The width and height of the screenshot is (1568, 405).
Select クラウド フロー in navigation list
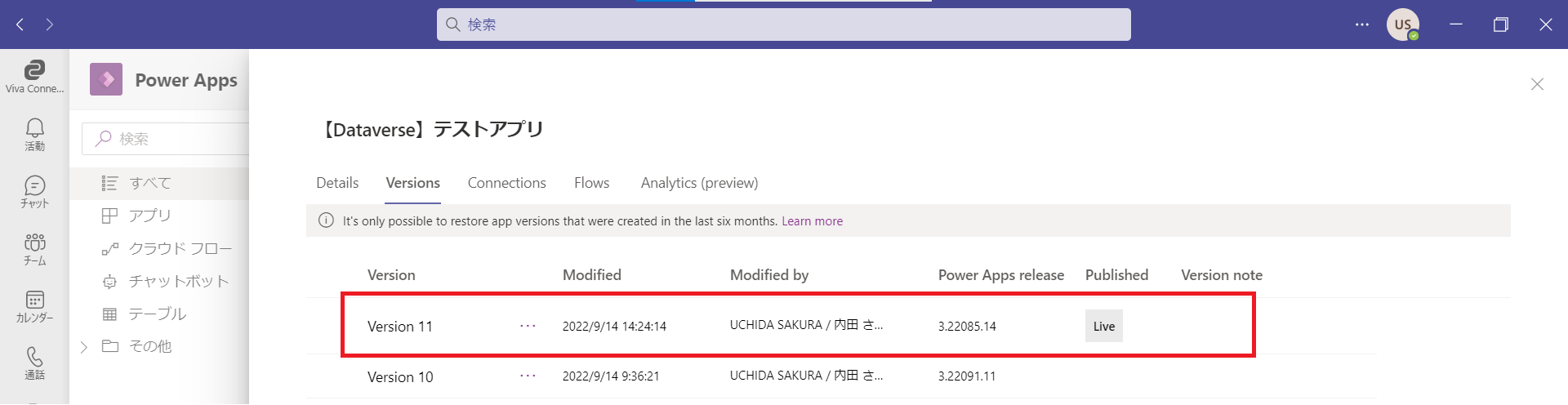coord(180,248)
